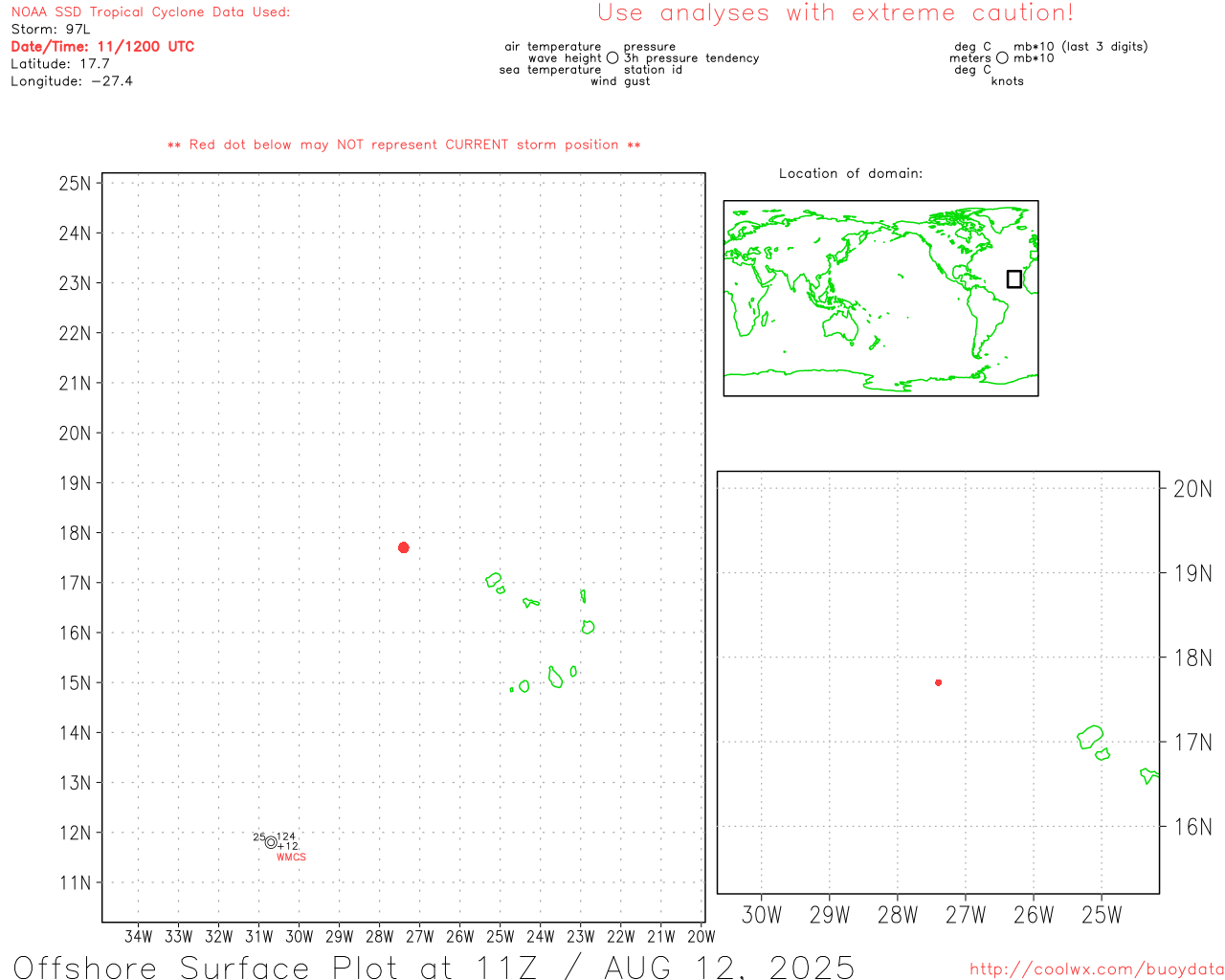Screen dimensions: 1225x980
Task: Click the world overview map thumbnail
Action: pyautogui.click(x=880, y=298)
